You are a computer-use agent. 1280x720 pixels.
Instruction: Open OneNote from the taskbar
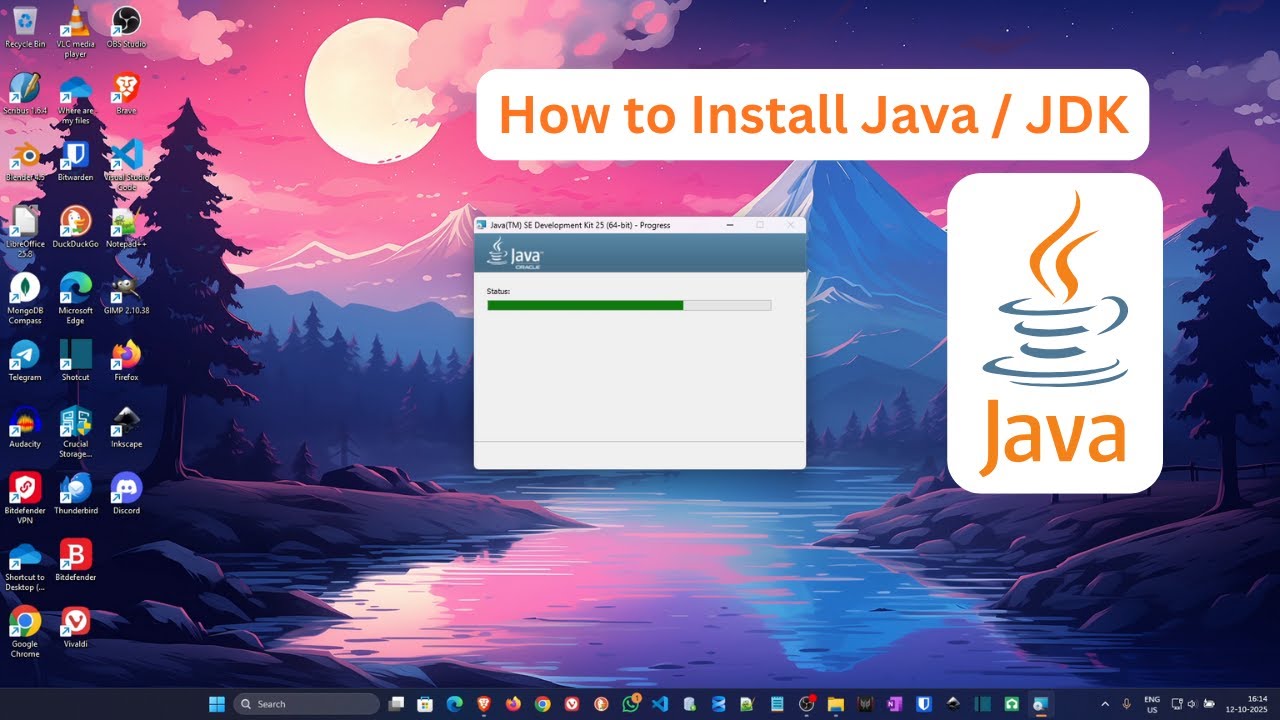[x=894, y=704]
